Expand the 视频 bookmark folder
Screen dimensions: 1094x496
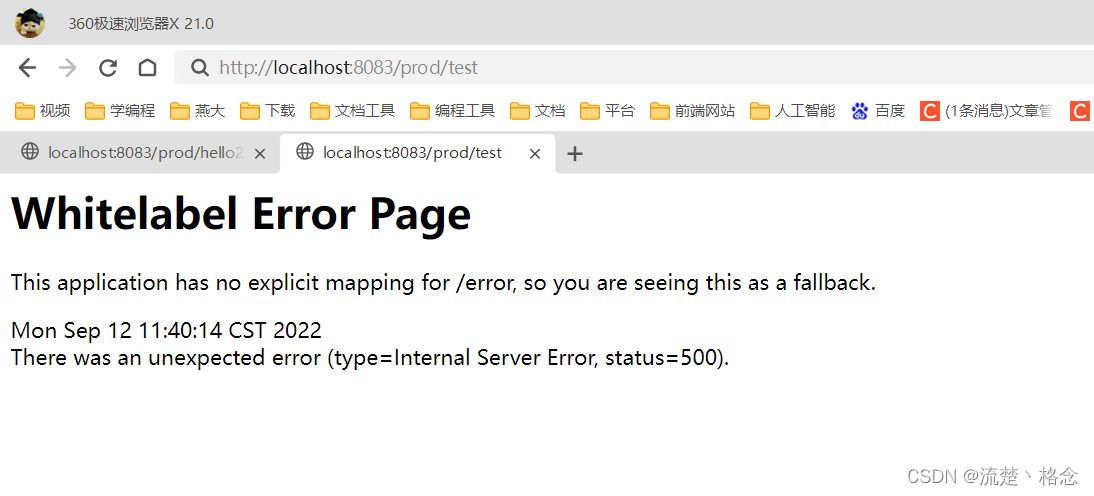pos(43,111)
